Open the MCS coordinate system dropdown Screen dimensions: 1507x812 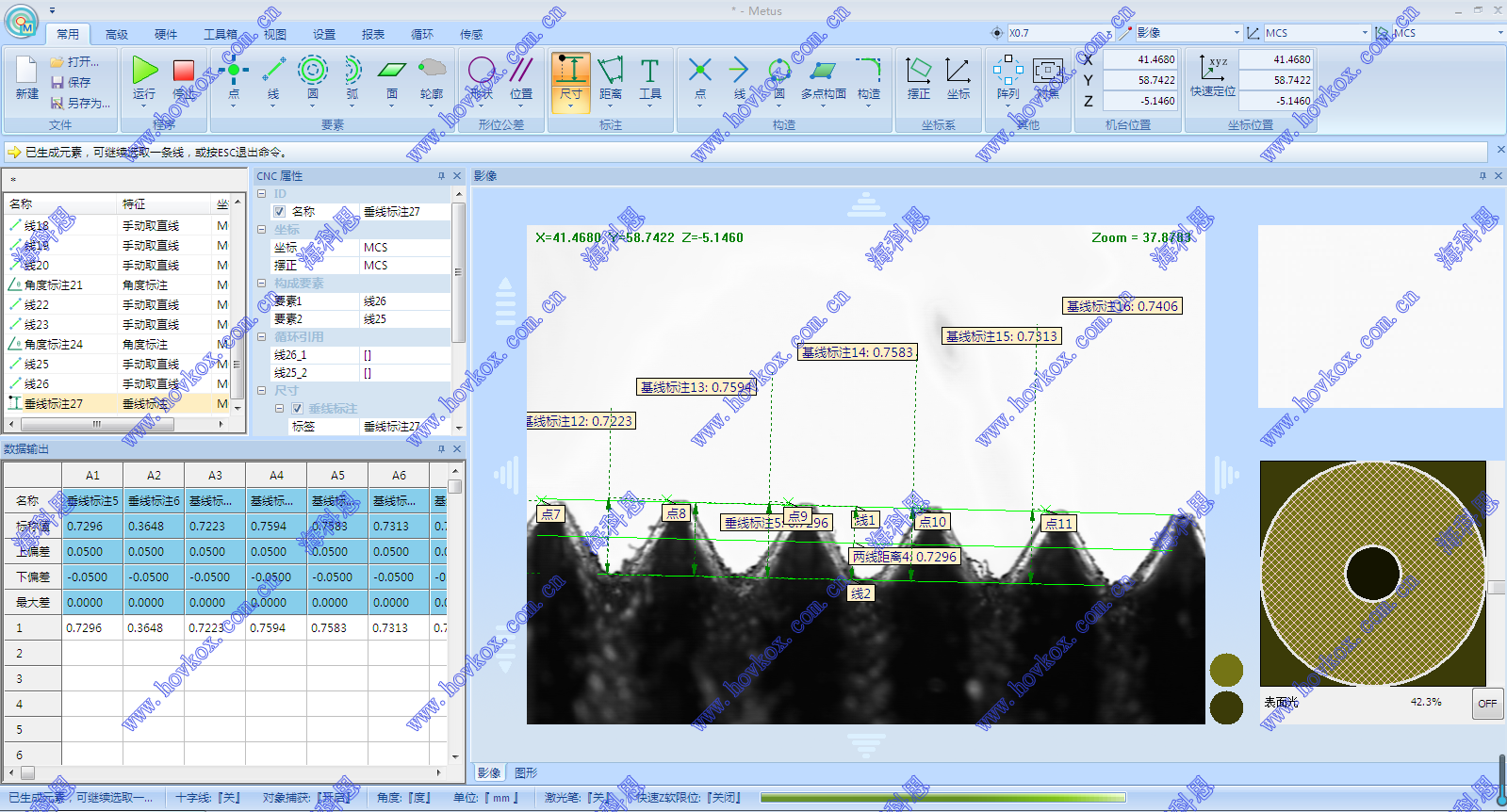(x=1364, y=33)
